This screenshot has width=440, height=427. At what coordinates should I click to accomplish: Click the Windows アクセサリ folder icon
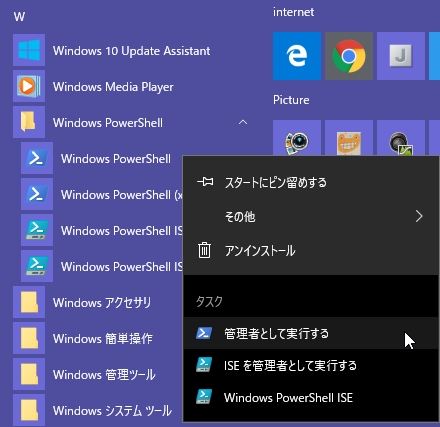pos(29,302)
